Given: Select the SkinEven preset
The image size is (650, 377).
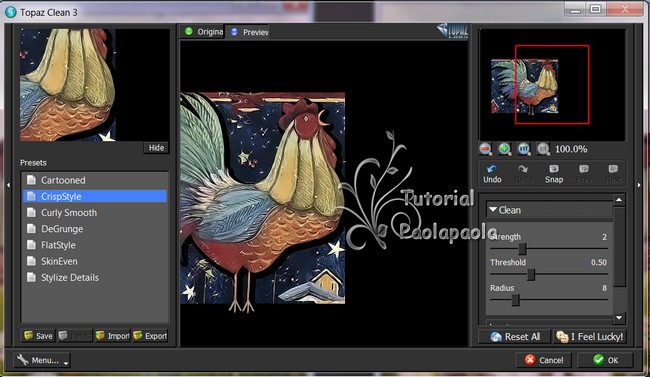Looking at the screenshot, I should click(95, 261).
